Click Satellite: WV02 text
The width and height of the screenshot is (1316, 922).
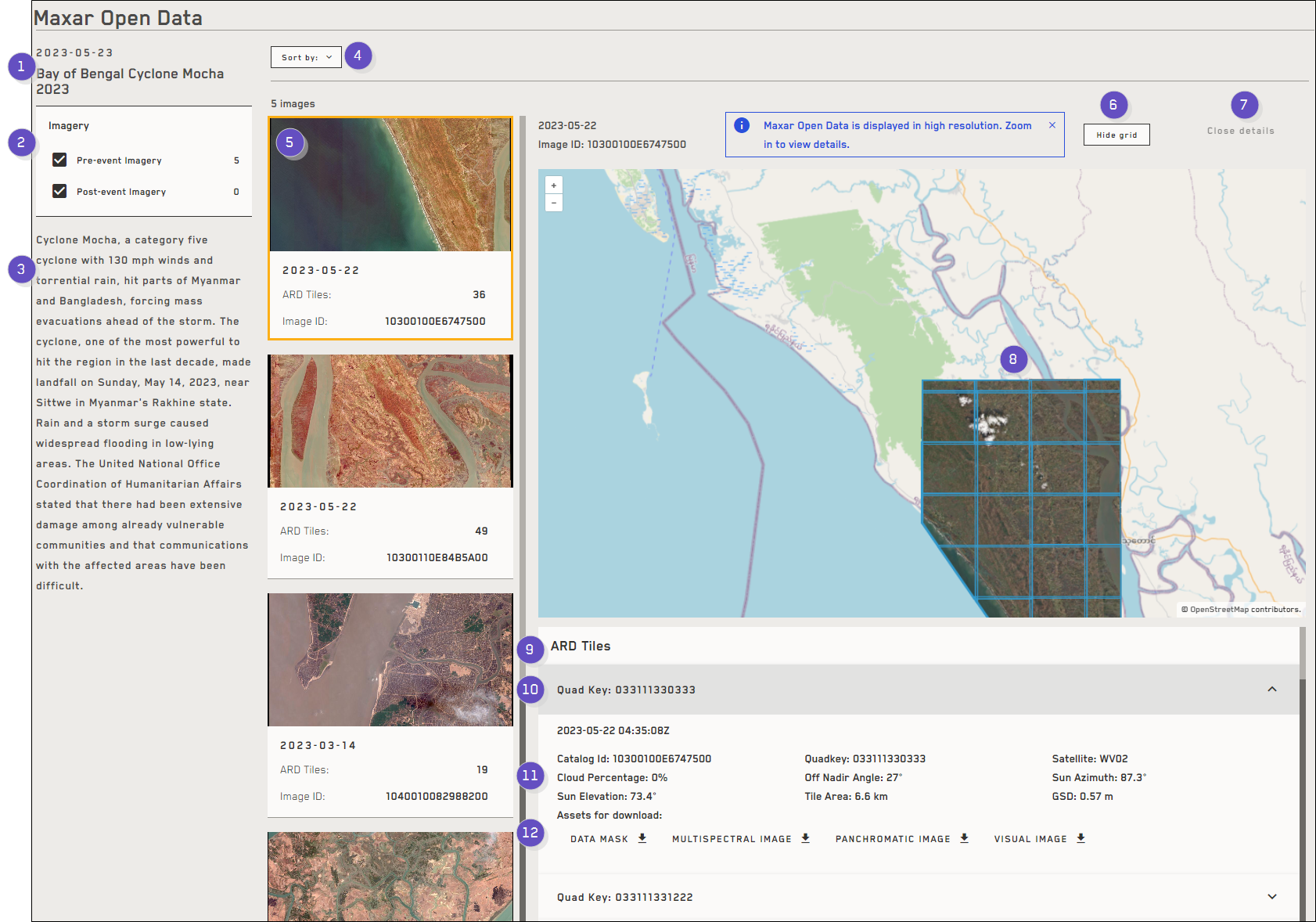[x=1090, y=758]
